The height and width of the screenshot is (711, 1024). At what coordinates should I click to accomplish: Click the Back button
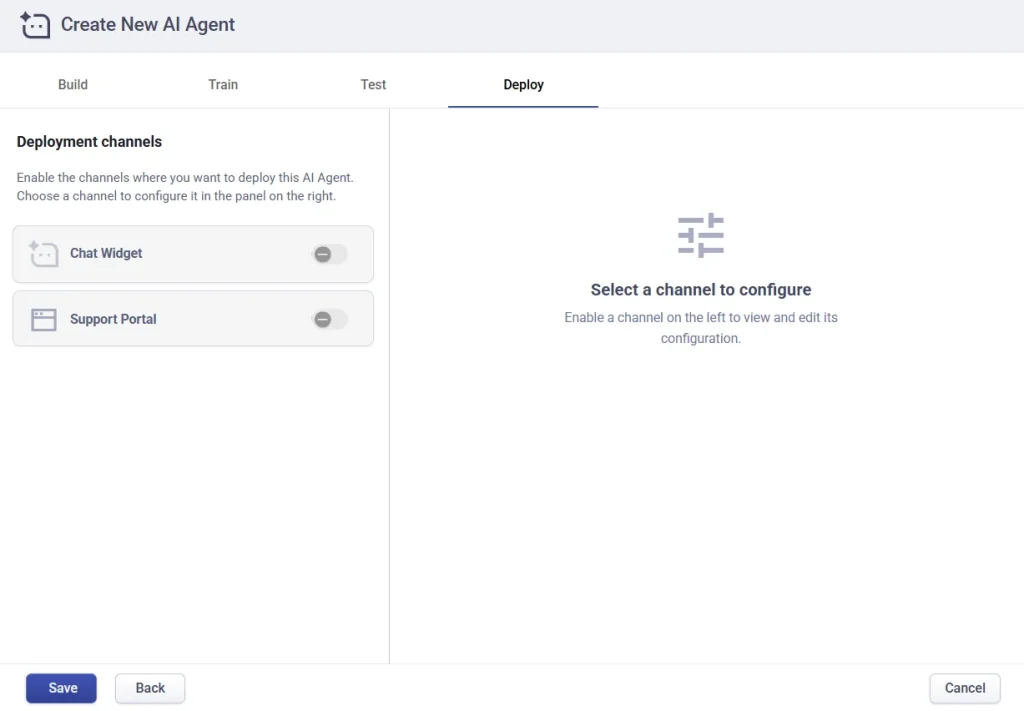point(150,688)
